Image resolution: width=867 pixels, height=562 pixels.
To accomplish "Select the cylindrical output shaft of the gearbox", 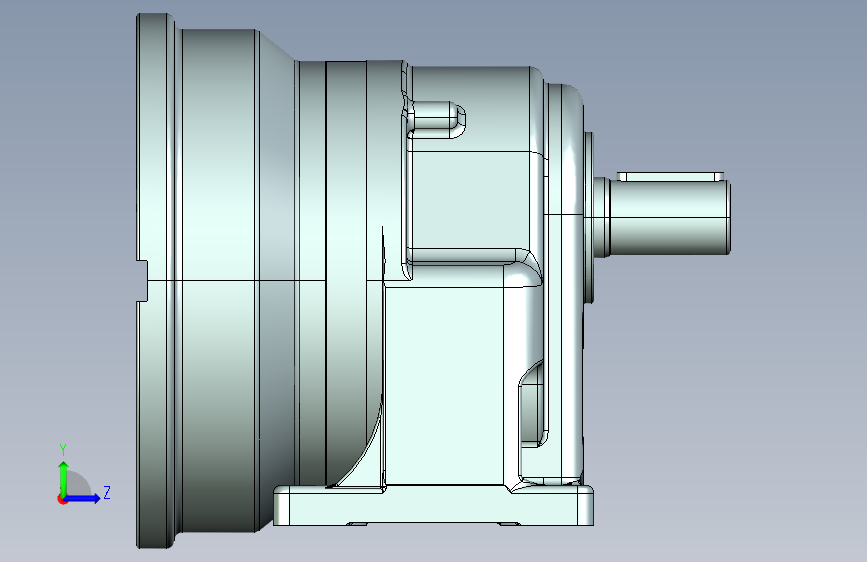I will (x=670, y=217).
